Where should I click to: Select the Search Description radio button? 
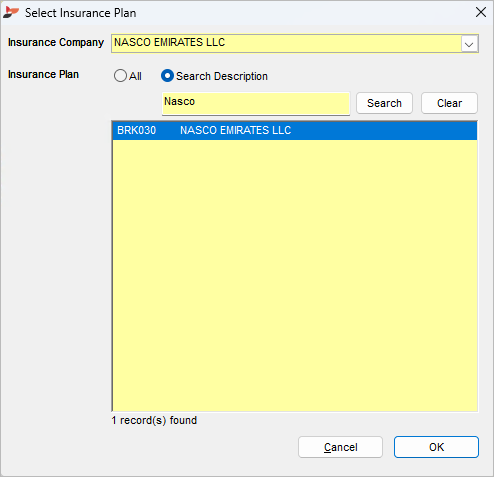pyautogui.click(x=167, y=76)
